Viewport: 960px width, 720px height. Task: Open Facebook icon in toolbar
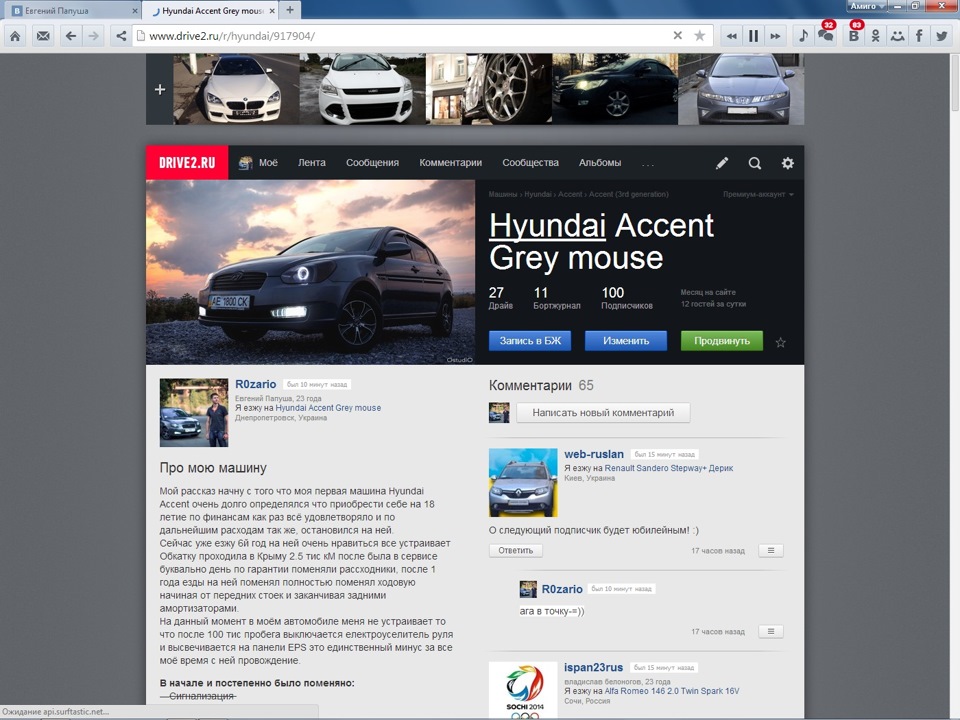pos(919,36)
